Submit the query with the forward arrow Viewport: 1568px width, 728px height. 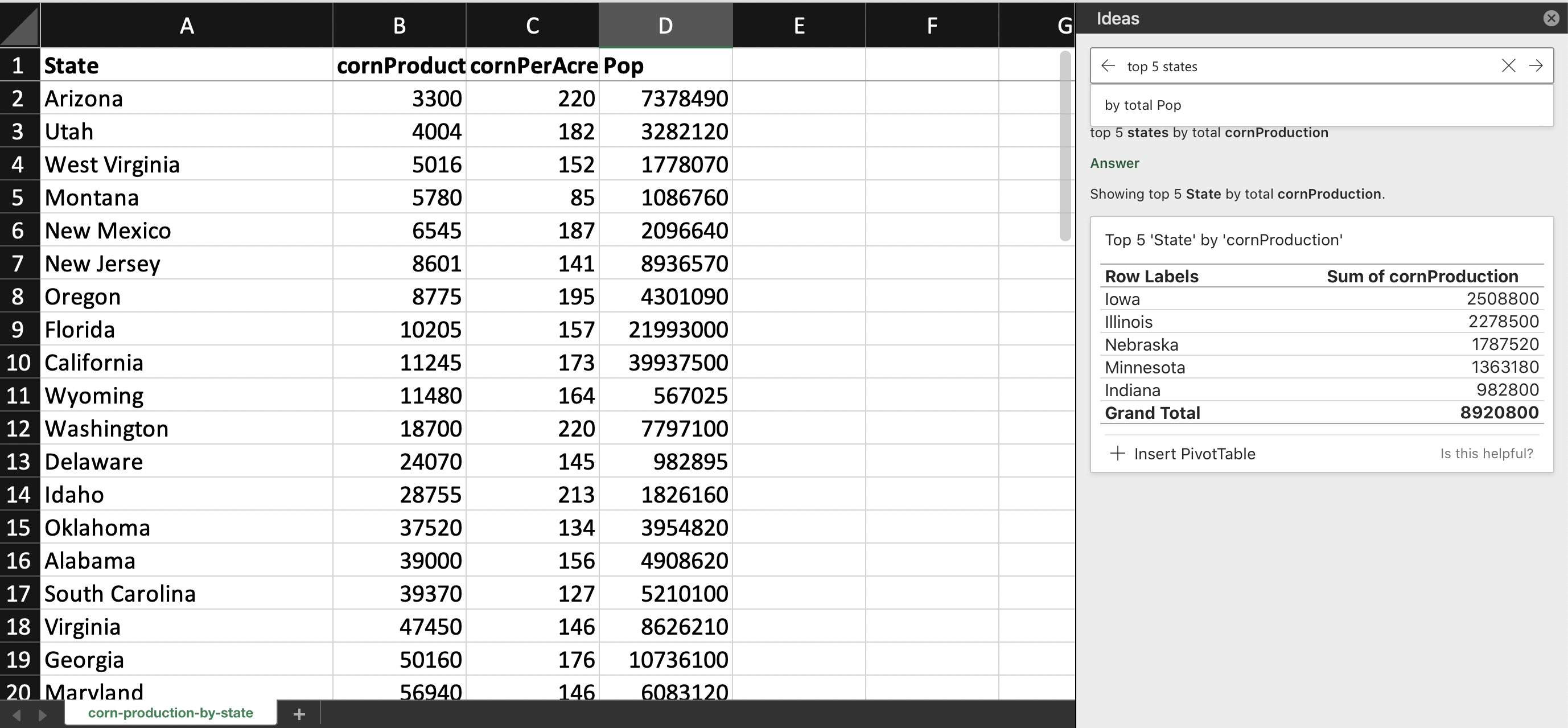tap(1536, 65)
